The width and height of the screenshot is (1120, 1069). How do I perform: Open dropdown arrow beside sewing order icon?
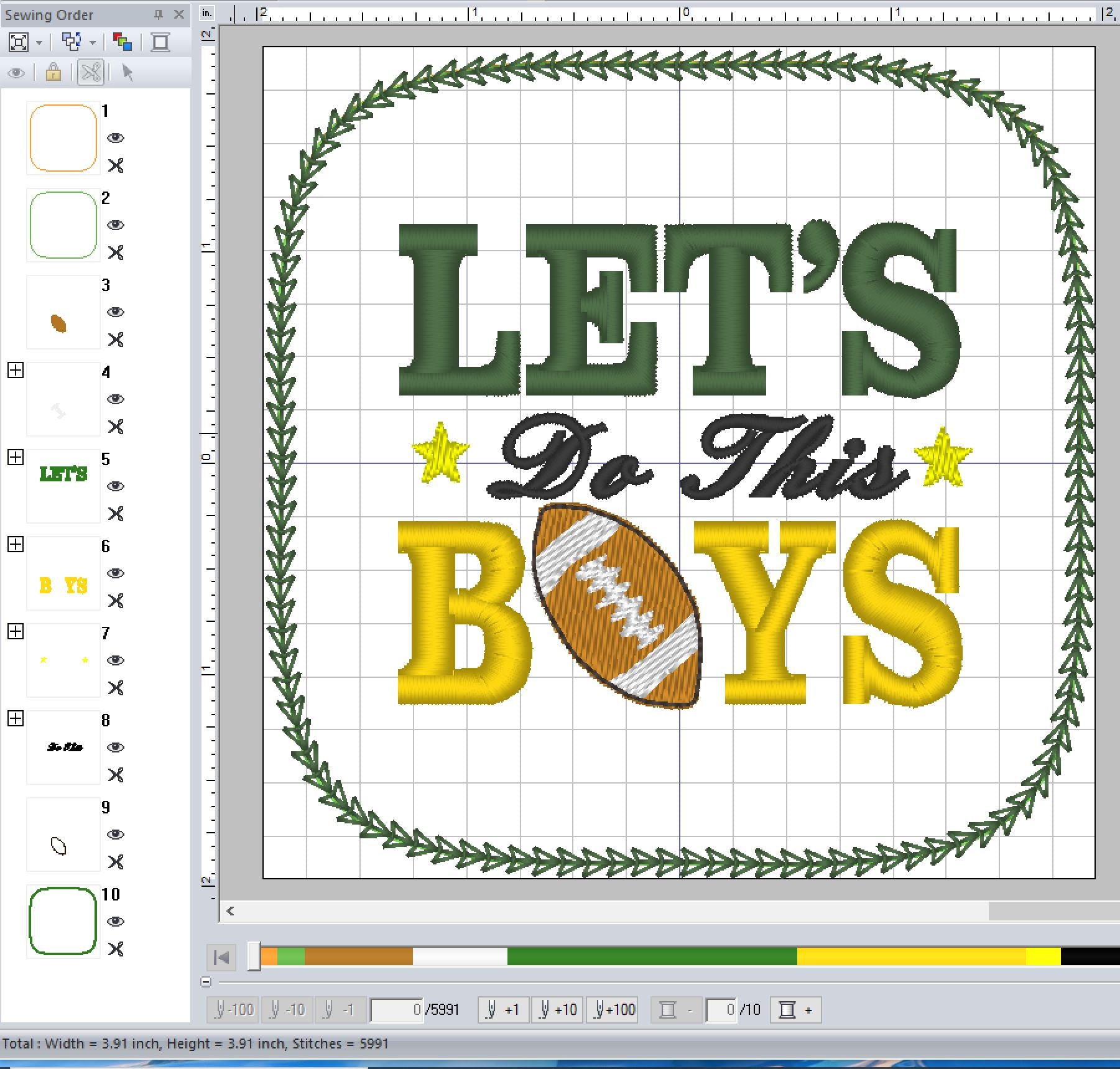coord(93,43)
